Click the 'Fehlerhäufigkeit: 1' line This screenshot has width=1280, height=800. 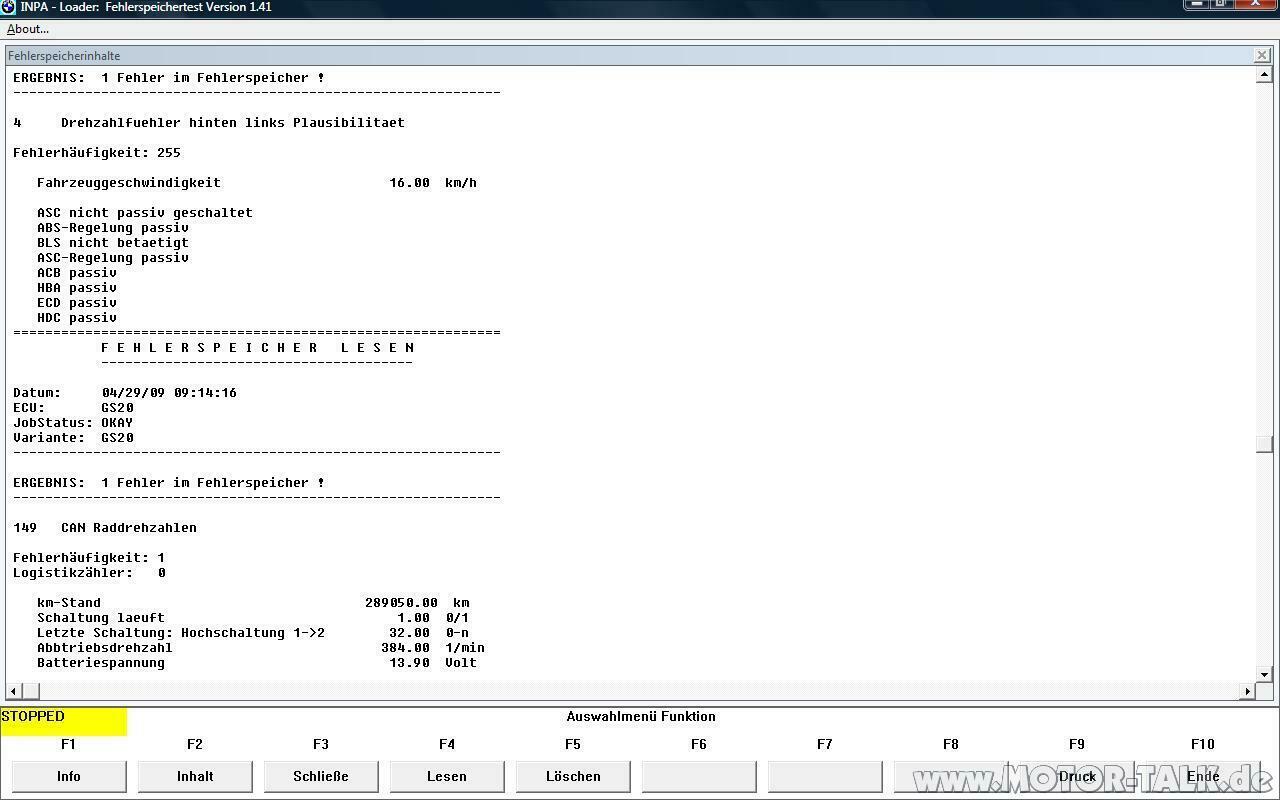(89, 558)
